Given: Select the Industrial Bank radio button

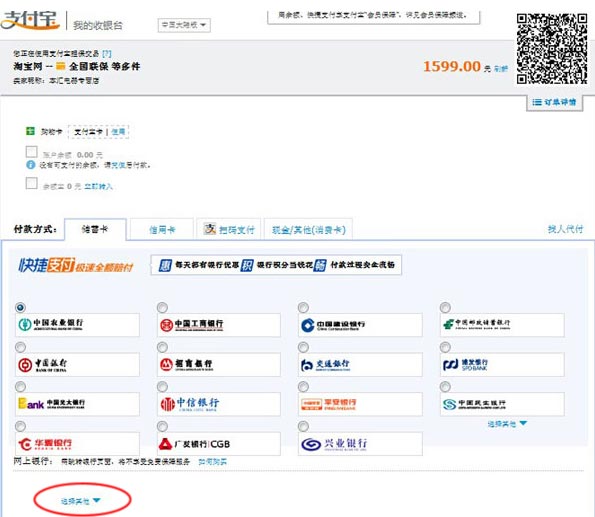Looking at the screenshot, I should (x=303, y=426).
